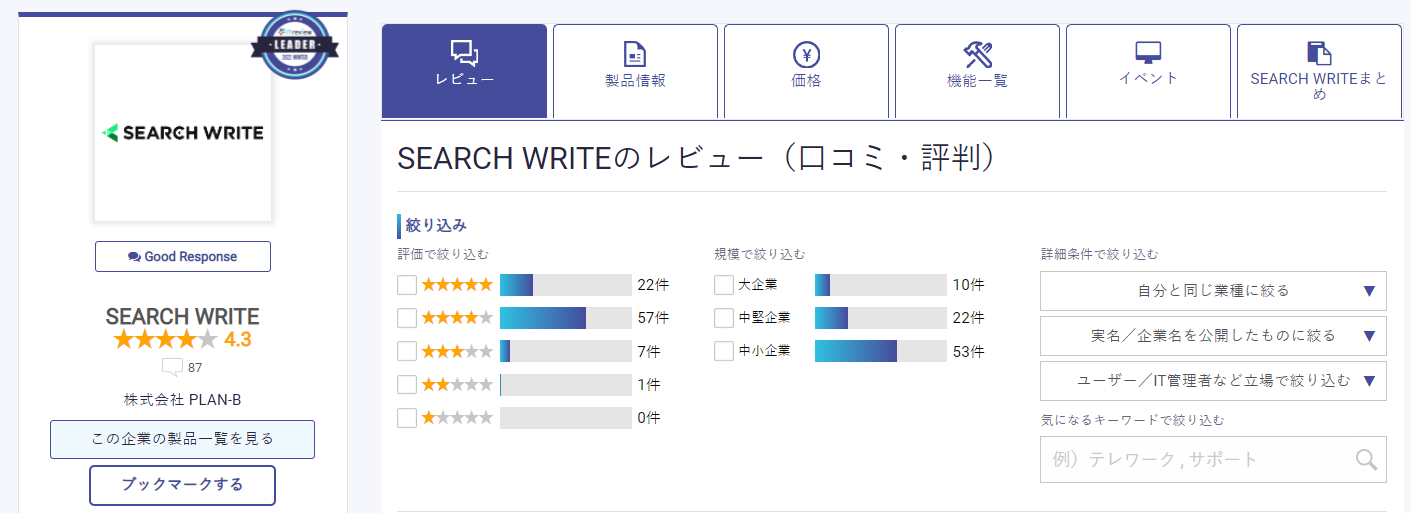The width and height of the screenshot is (1411, 513).
Task: Switch to the 機能一覧 tab
Action: pos(977,71)
